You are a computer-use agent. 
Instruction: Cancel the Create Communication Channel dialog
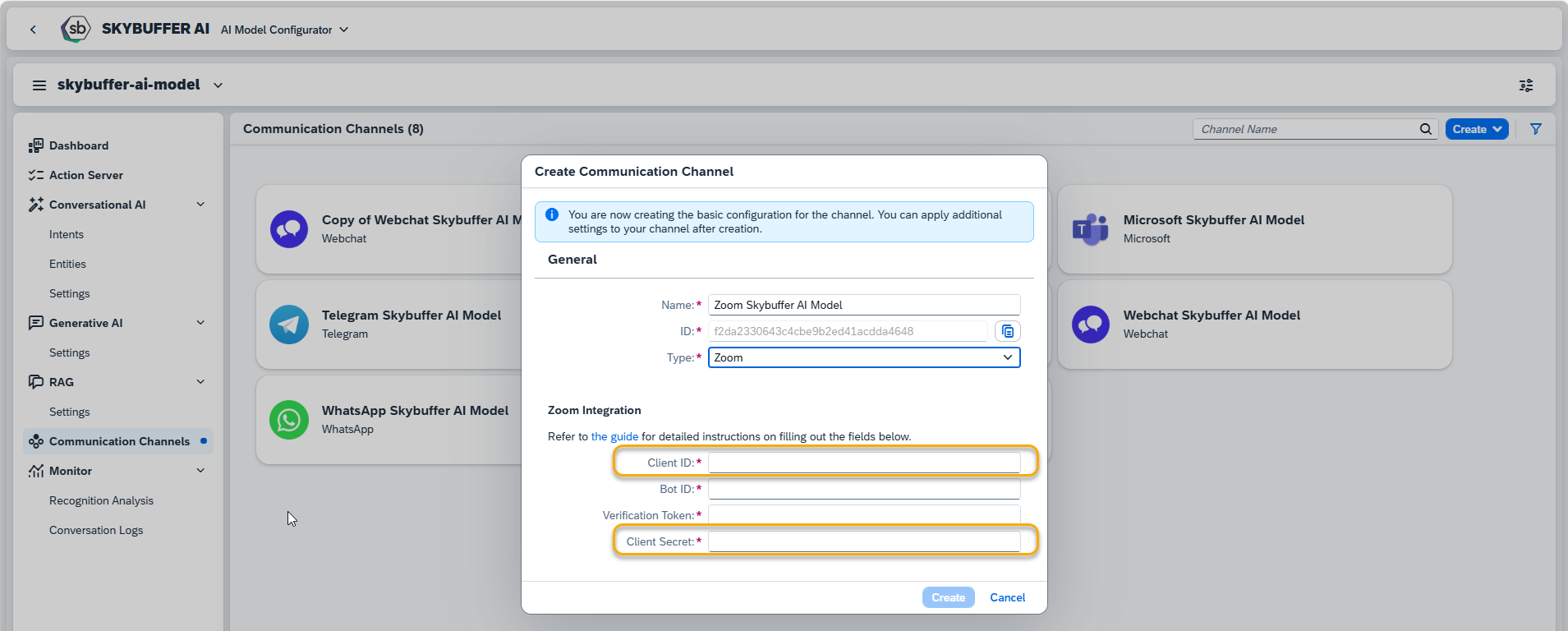click(x=1007, y=597)
